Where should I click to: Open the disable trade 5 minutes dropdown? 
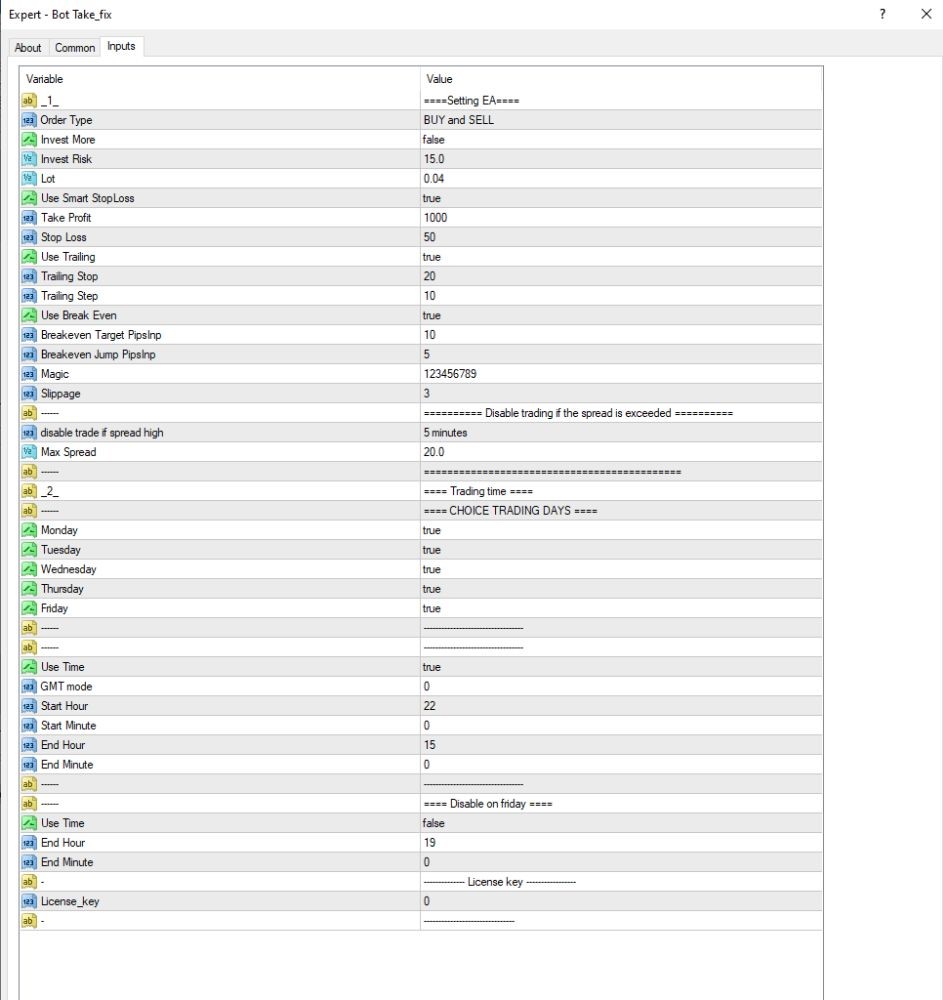(621, 432)
